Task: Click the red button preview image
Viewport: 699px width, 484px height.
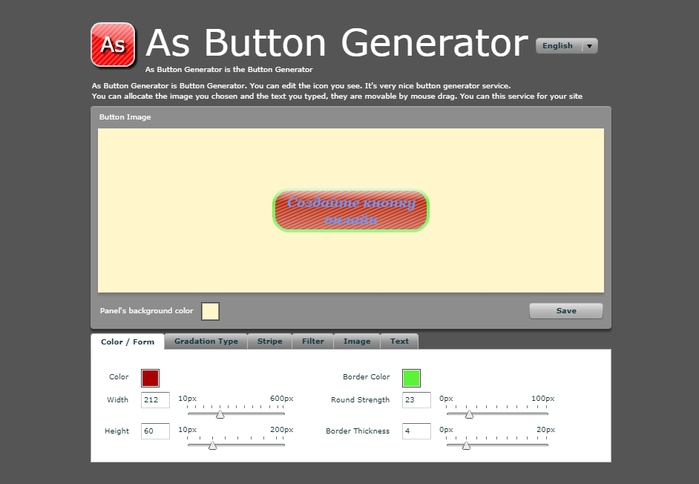Action: (x=351, y=210)
